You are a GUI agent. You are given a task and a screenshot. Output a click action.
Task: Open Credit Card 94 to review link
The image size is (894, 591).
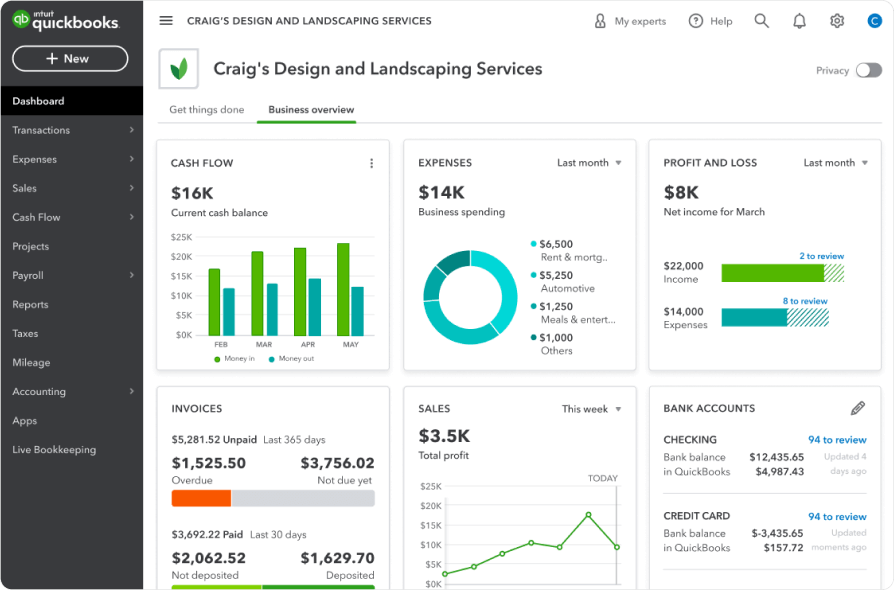tap(837, 516)
